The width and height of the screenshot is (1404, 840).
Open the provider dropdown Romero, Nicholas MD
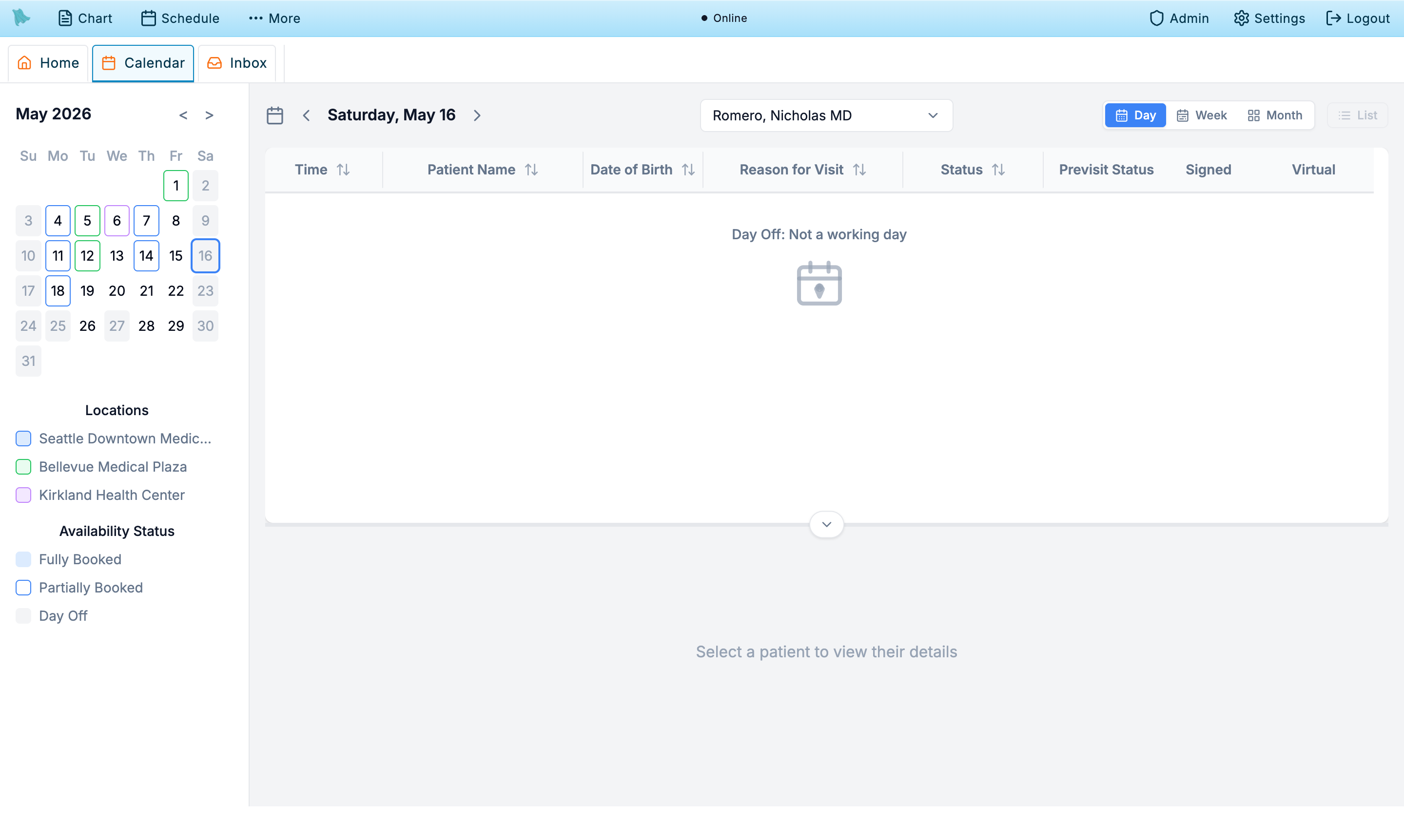click(826, 115)
